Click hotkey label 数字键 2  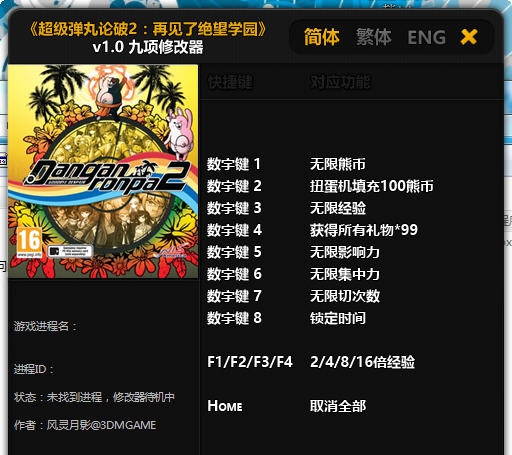234,186
